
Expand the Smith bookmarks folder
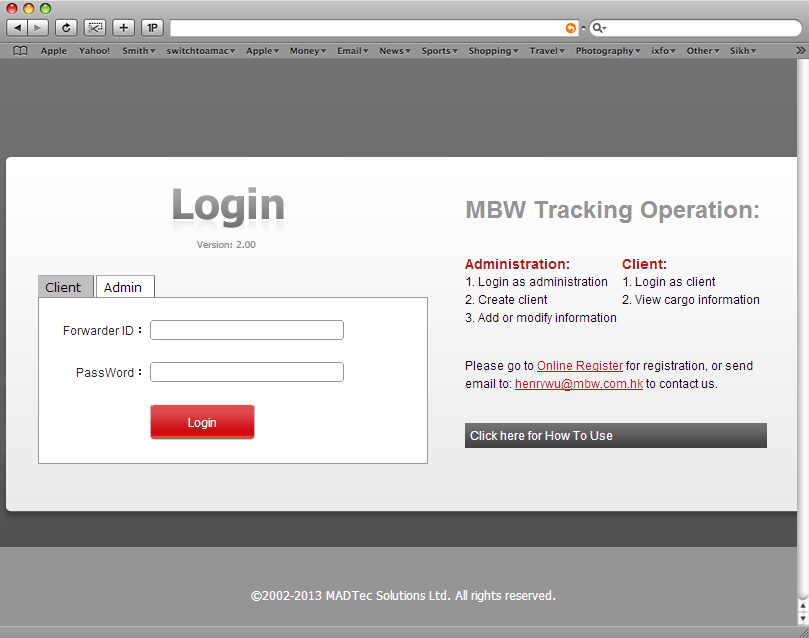(x=139, y=51)
